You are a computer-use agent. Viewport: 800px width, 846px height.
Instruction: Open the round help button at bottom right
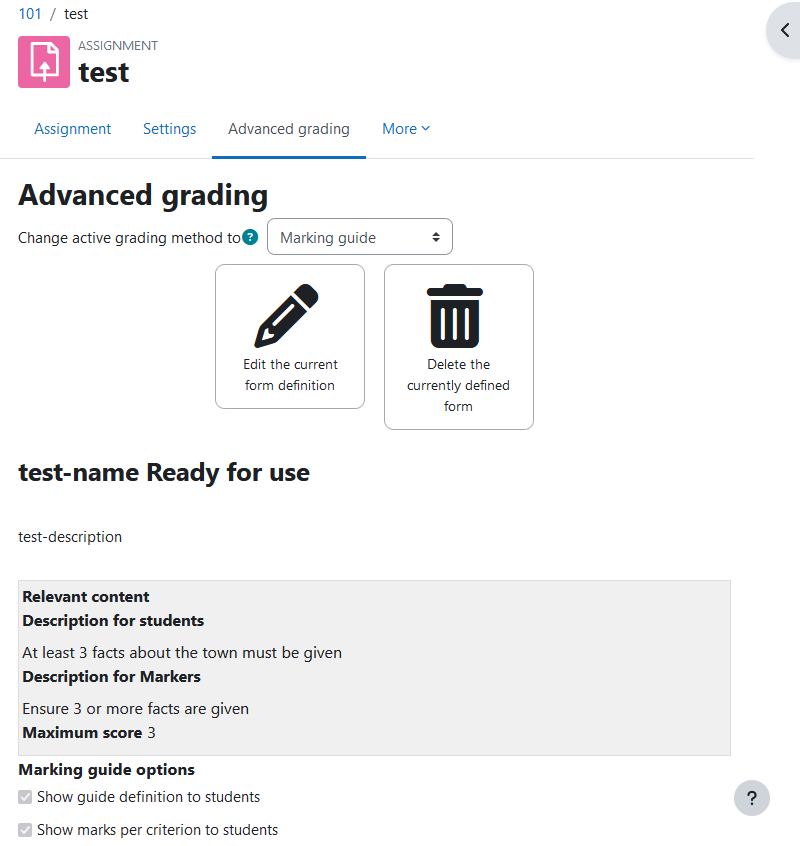(751, 798)
